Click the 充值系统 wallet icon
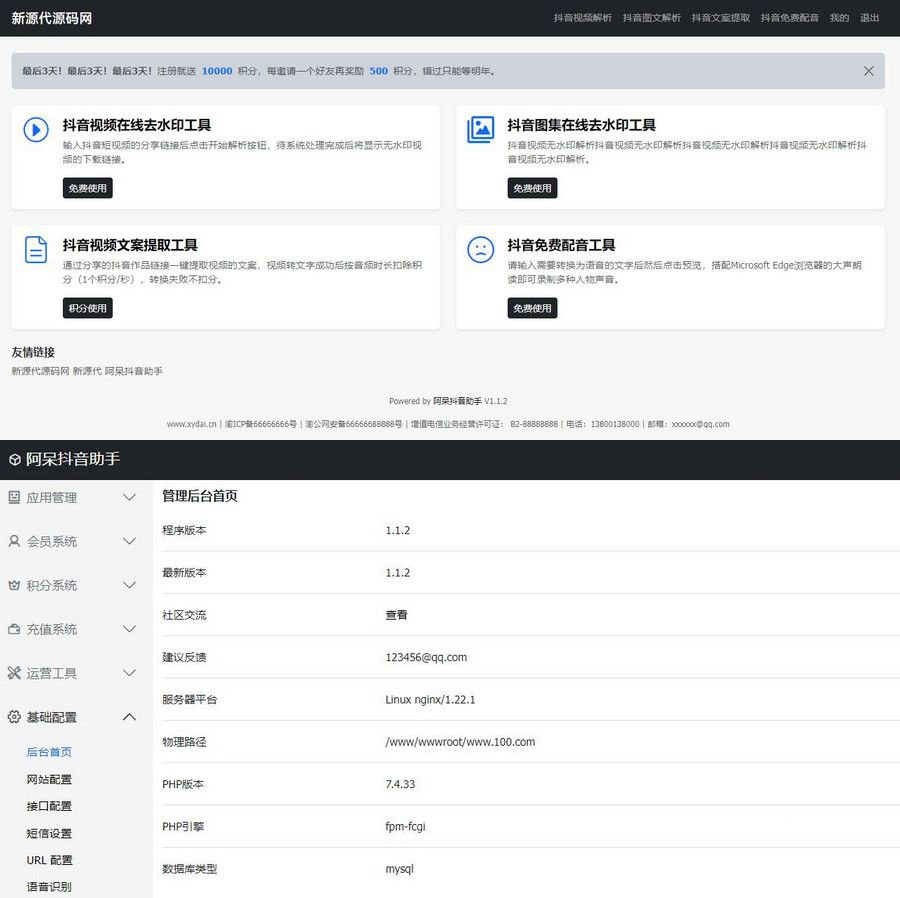This screenshot has height=898, width=900. (x=14, y=629)
